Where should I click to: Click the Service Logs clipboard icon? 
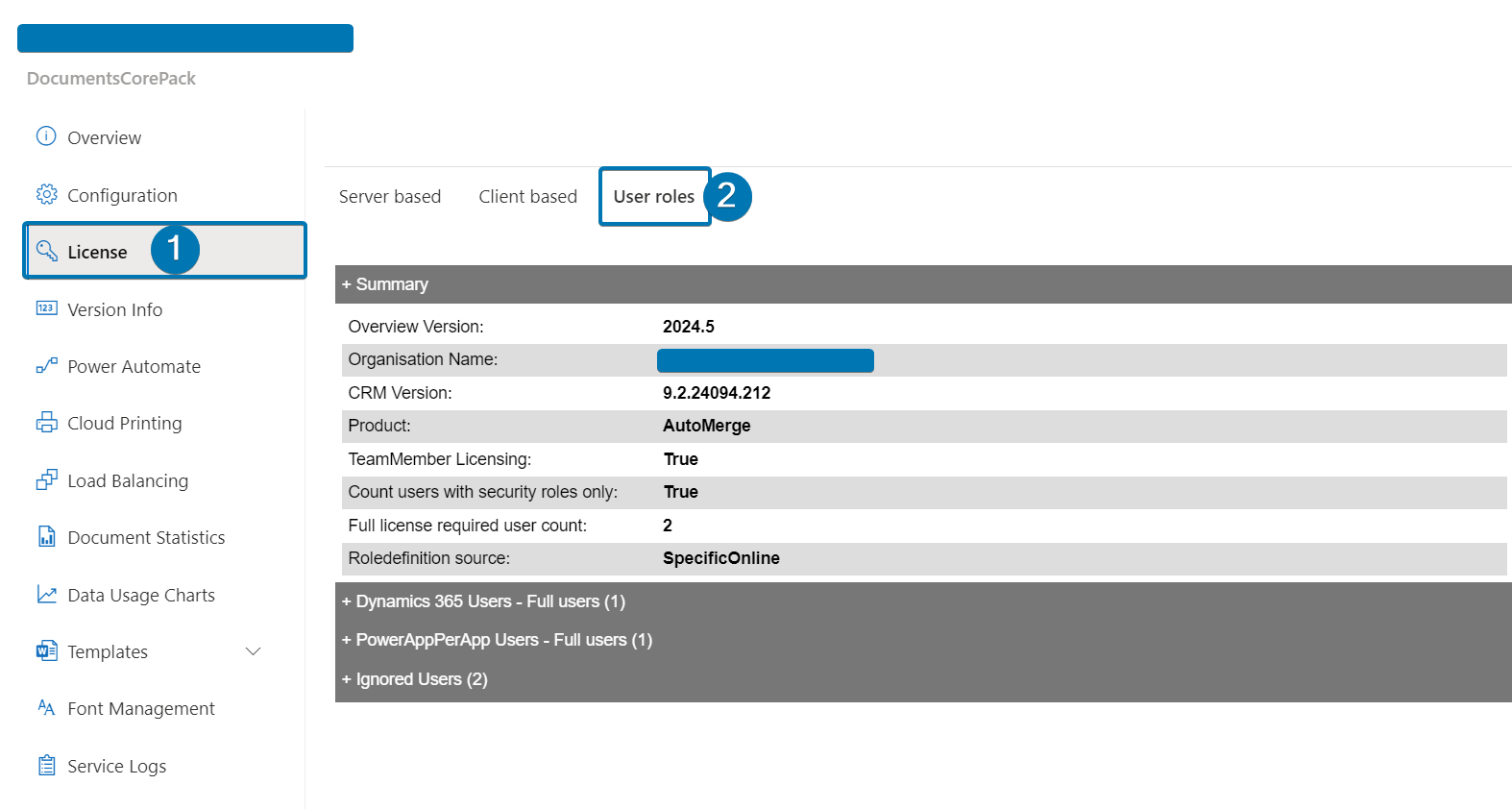pyautogui.click(x=46, y=766)
